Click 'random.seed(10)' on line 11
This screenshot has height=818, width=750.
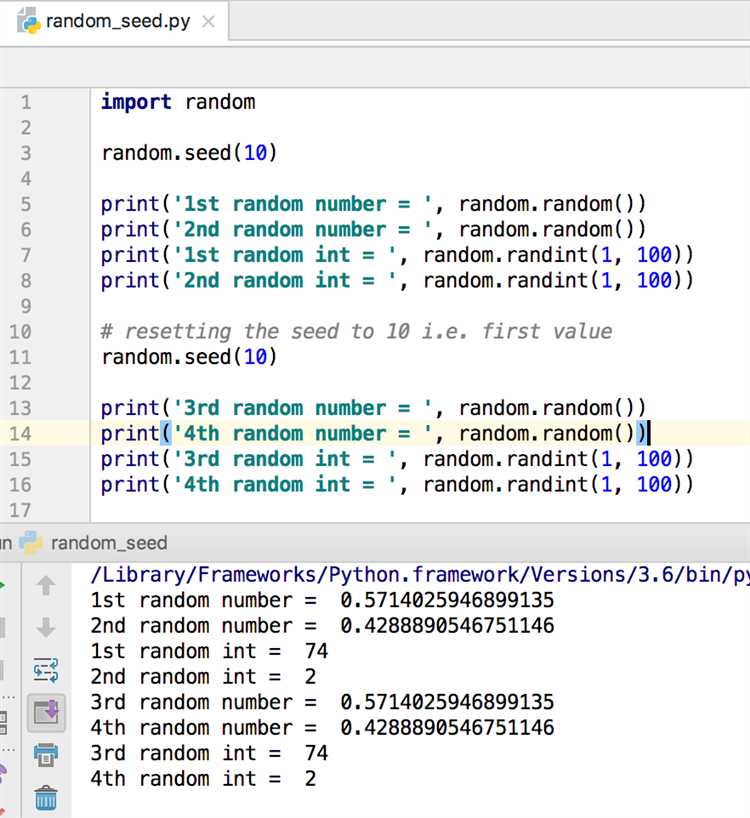tap(189, 357)
